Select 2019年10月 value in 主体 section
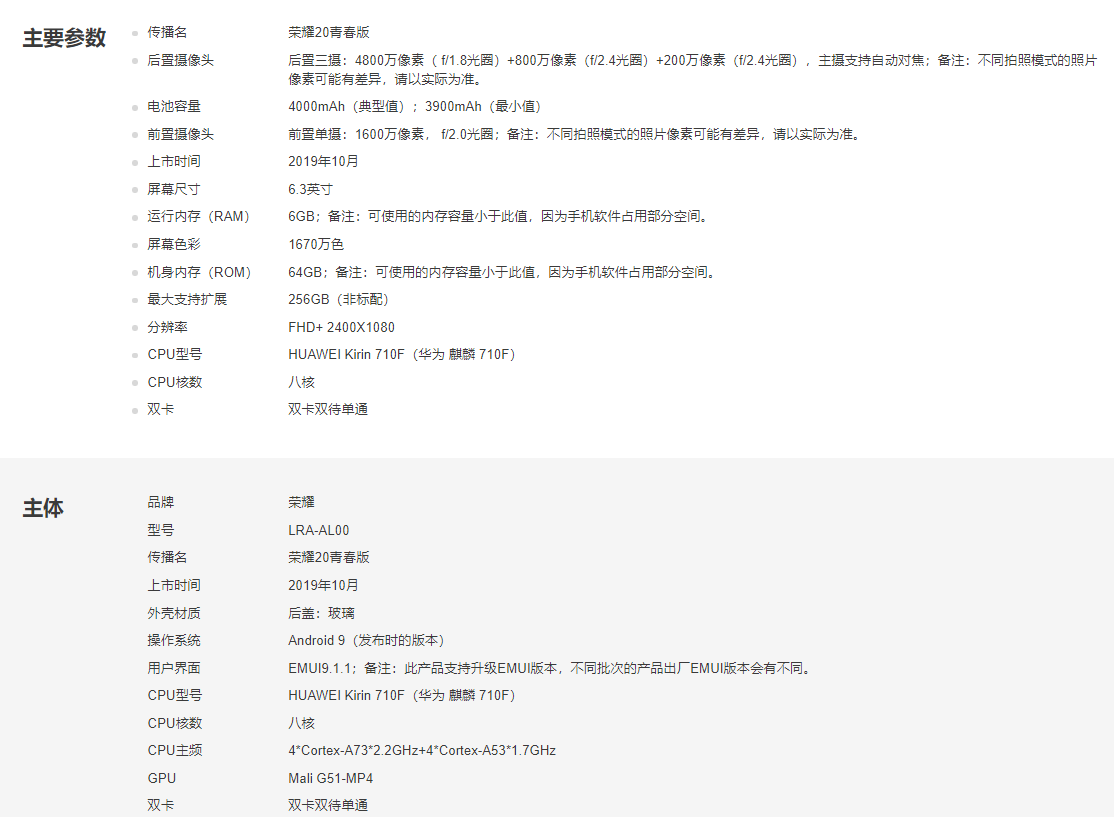The image size is (1114, 817). 323,585
